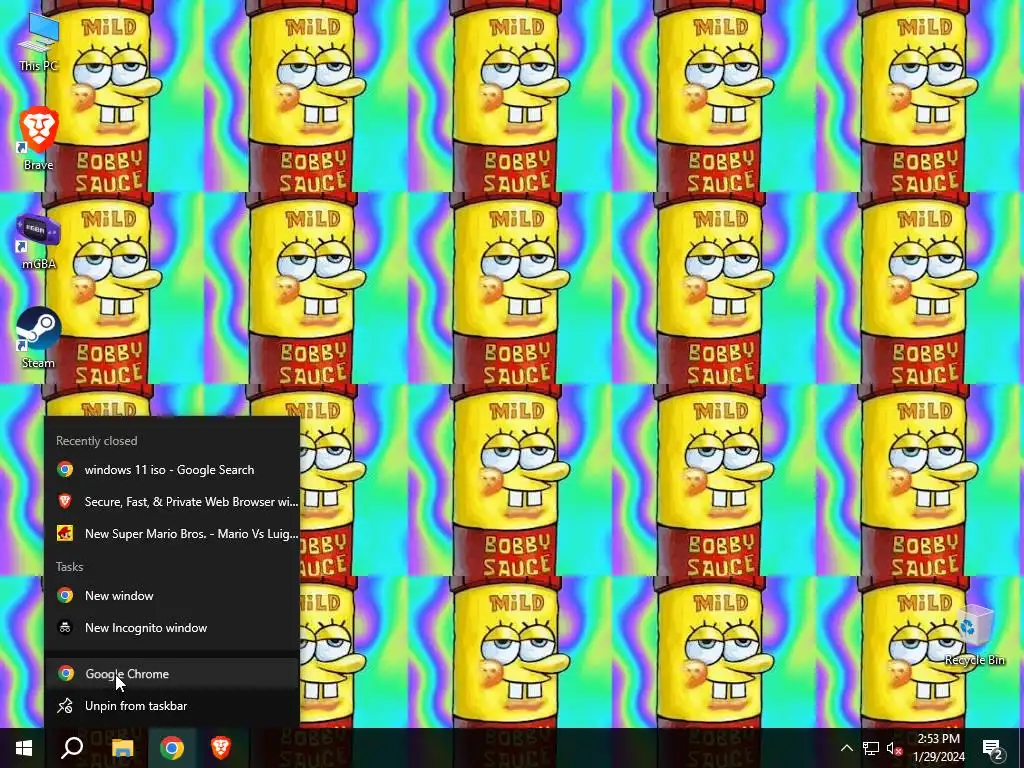This screenshot has width=1024, height=768.
Task: Select New Incognito window task
Action: tap(172, 628)
